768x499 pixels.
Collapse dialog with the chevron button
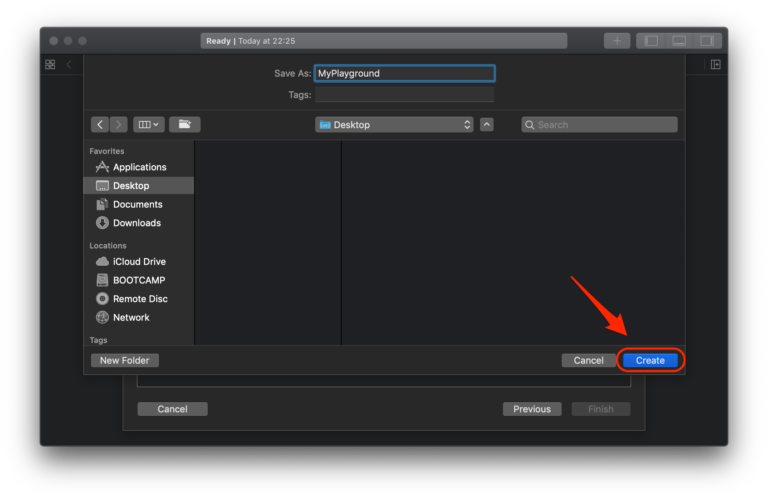[x=487, y=125]
